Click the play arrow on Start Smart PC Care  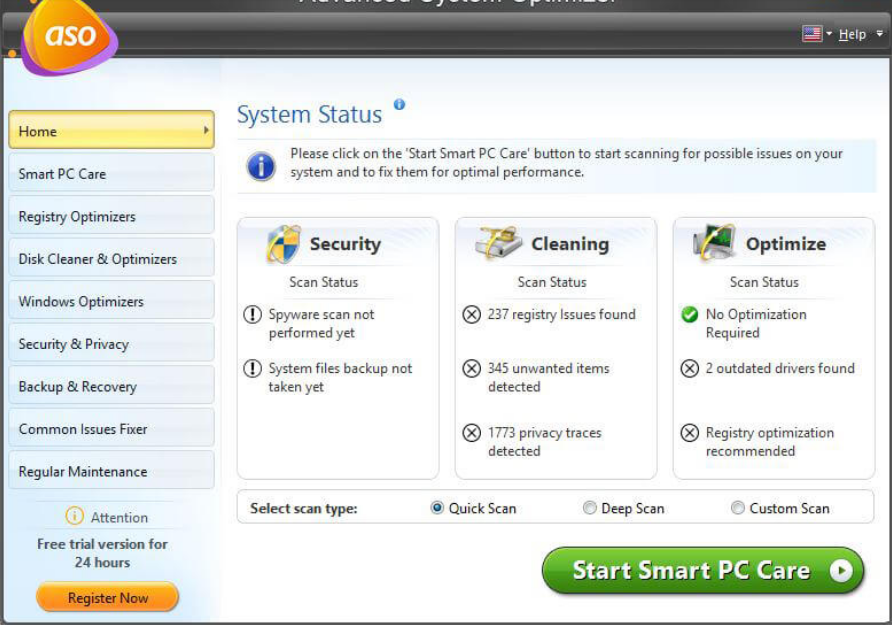[x=841, y=570]
